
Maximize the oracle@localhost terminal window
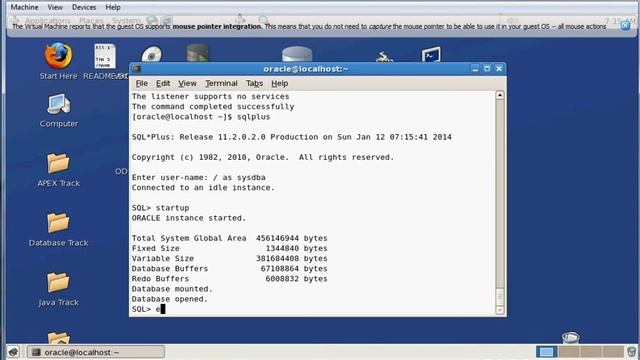pyautogui.click(x=487, y=69)
